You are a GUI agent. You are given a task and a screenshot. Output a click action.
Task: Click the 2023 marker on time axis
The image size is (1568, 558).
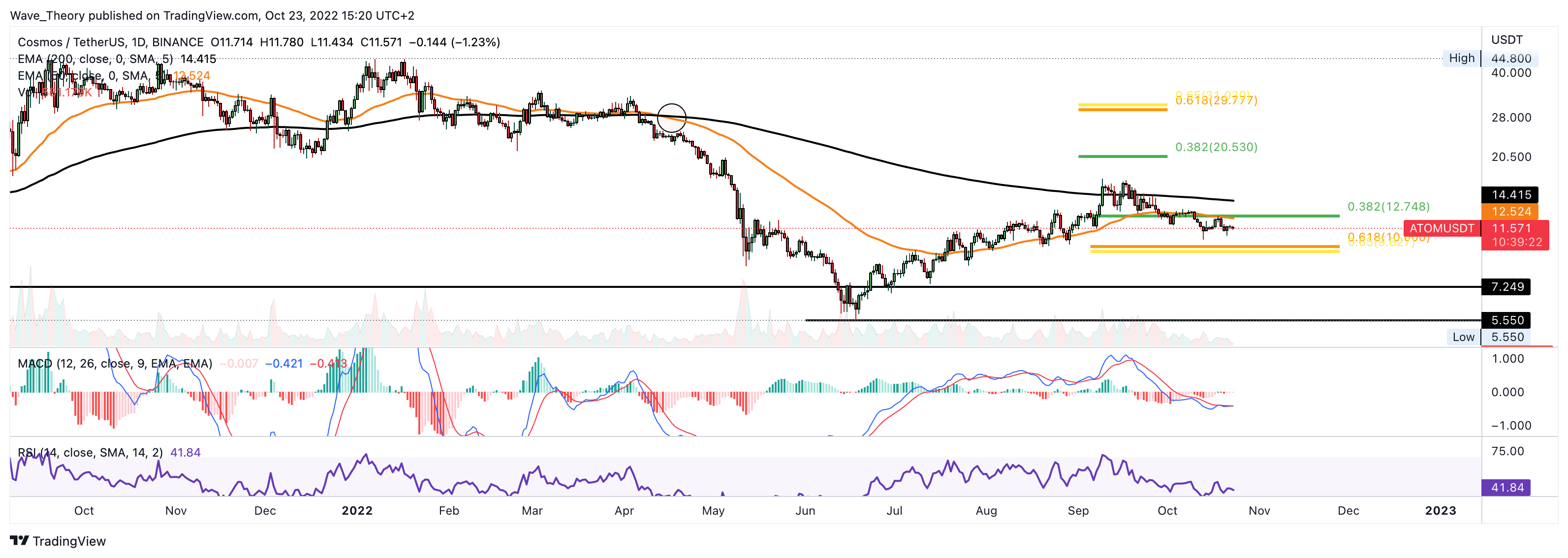[1440, 511]
